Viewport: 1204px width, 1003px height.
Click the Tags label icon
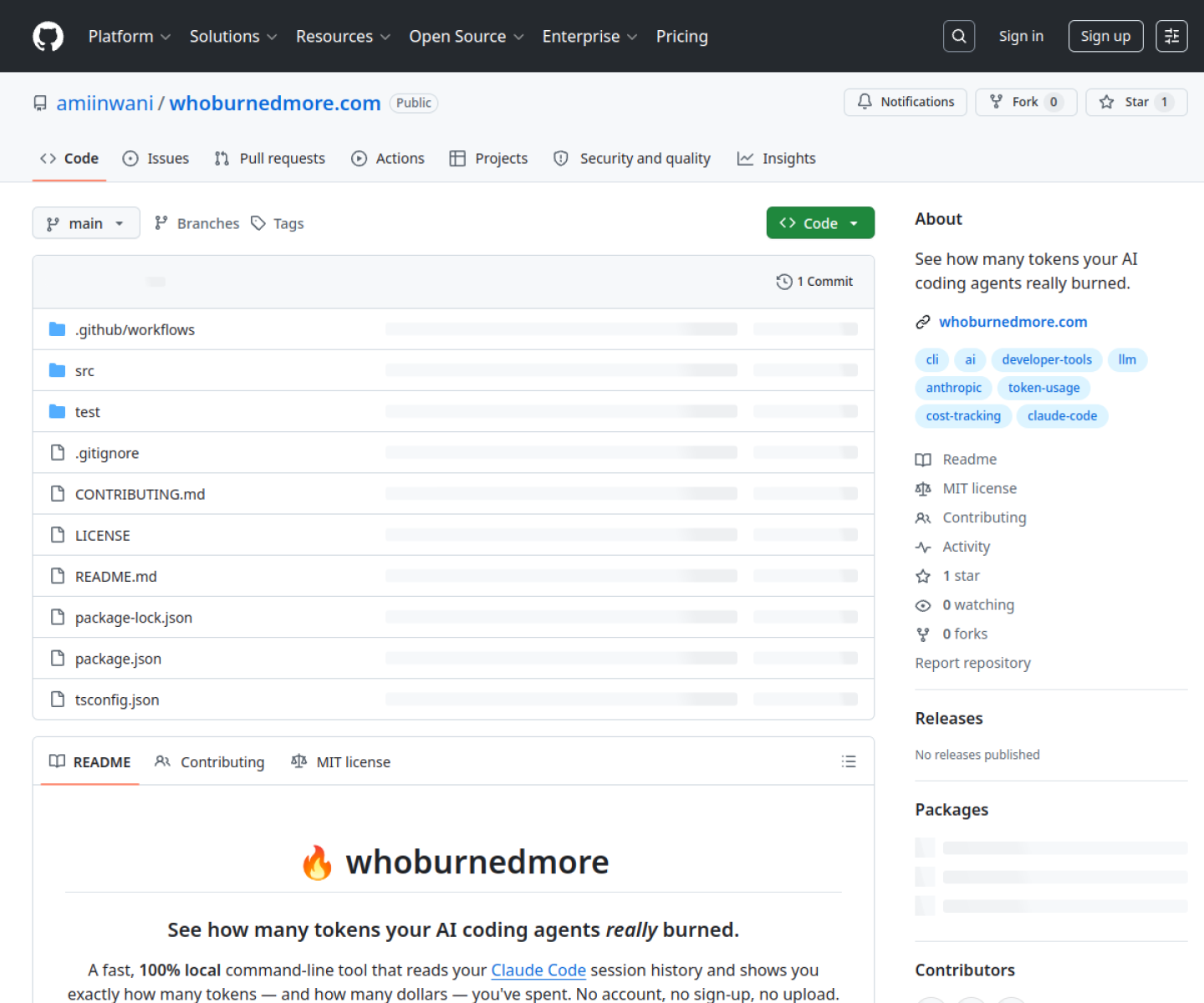(258, 223)
